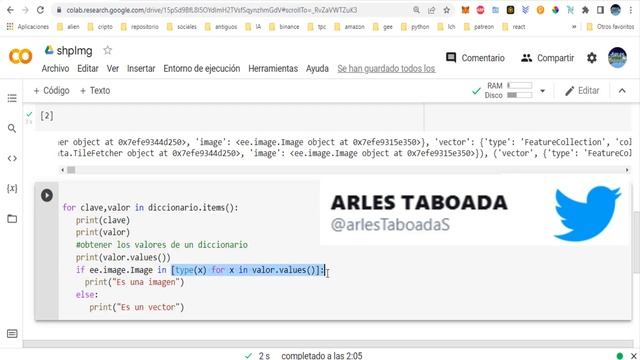The width and height of the screenshot is (640, 360).
Task: Open the search (find and replace) sidebar icon
Action: (x=12, y=129)
